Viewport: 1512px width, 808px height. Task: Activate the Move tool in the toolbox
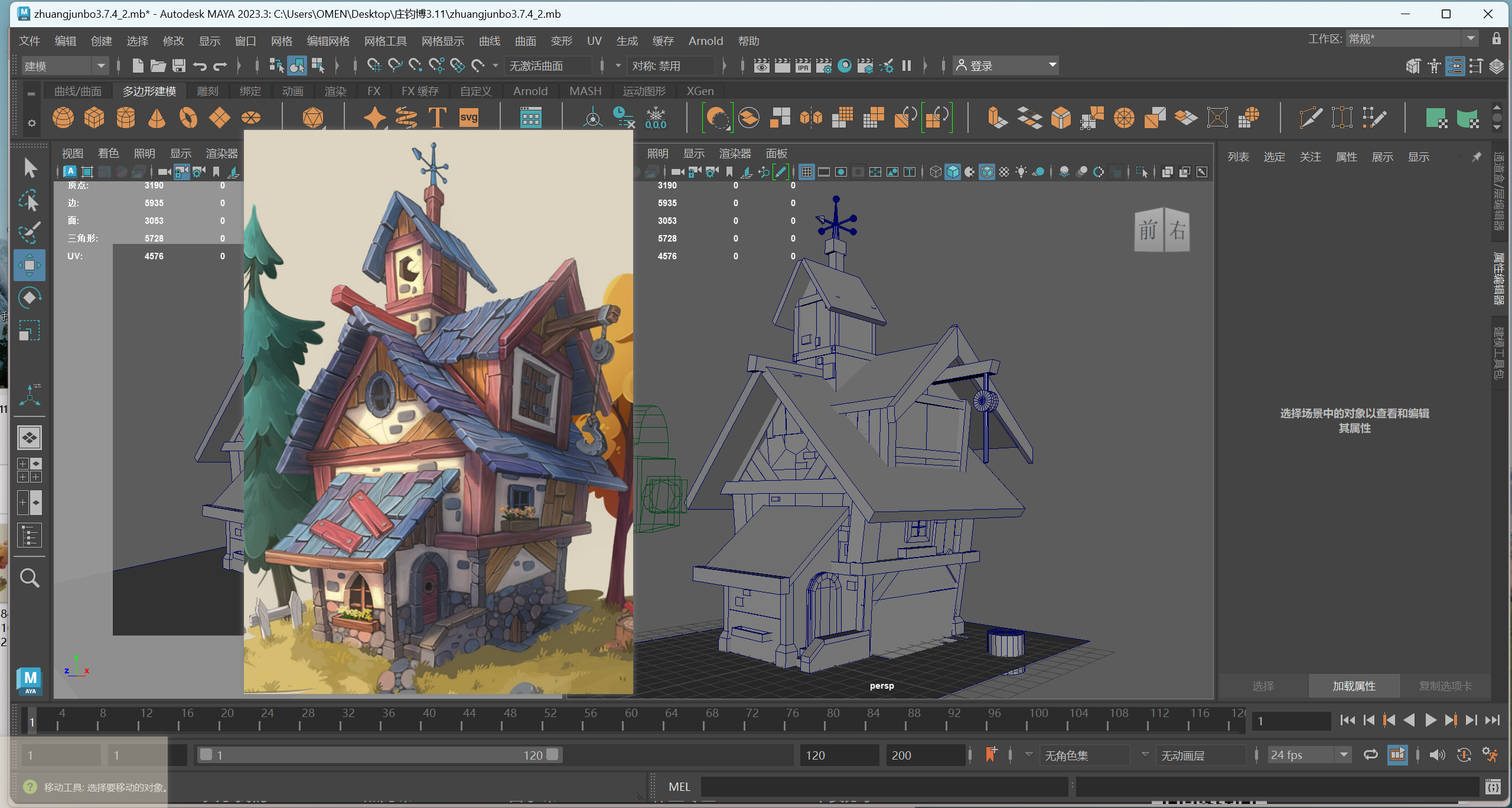(x=30, y=265)
